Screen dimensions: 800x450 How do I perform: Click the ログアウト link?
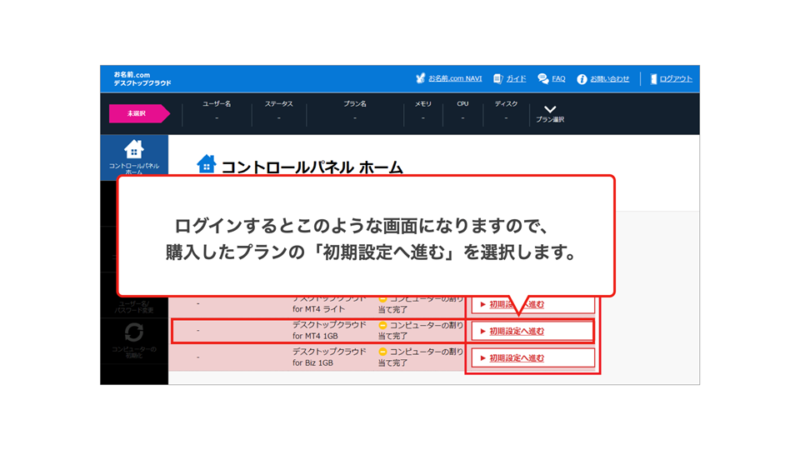point(676,79)
